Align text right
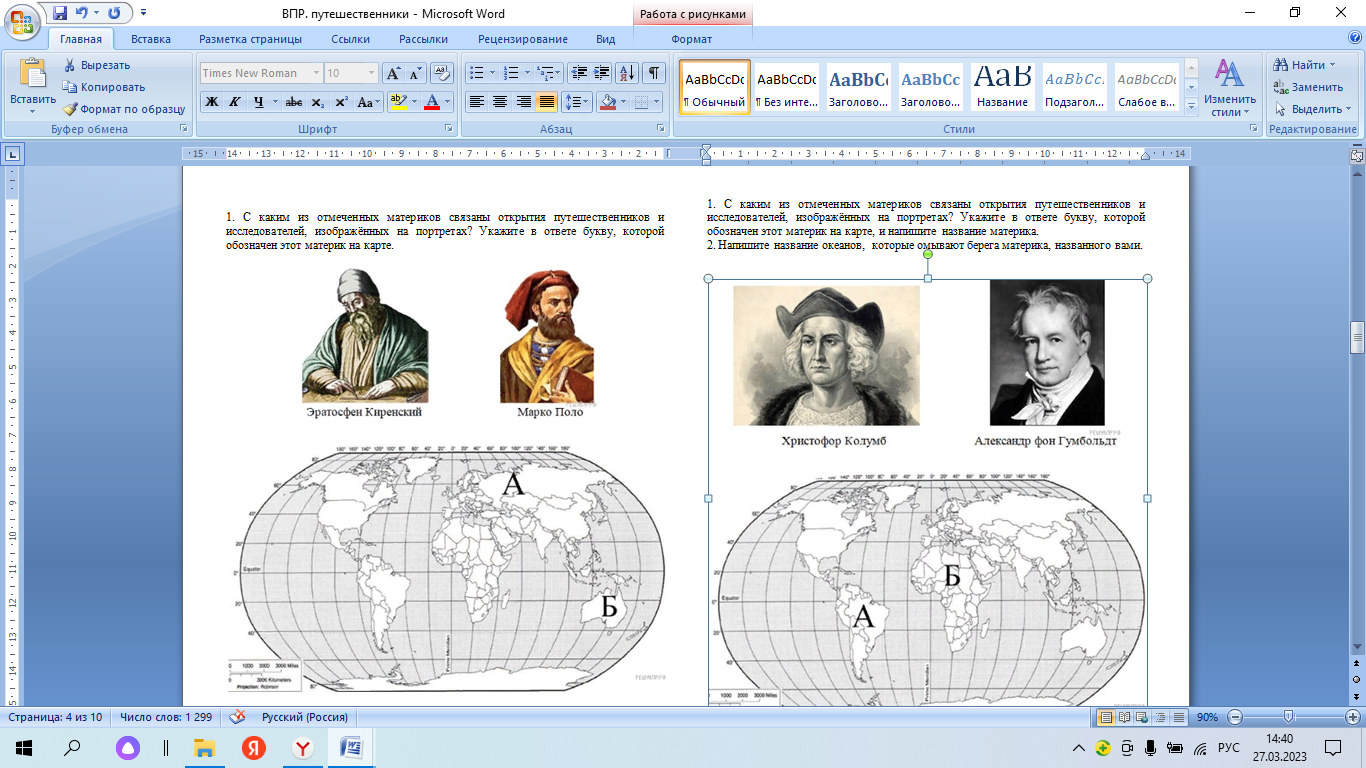 pyautogui.click(x=523, y=102)
